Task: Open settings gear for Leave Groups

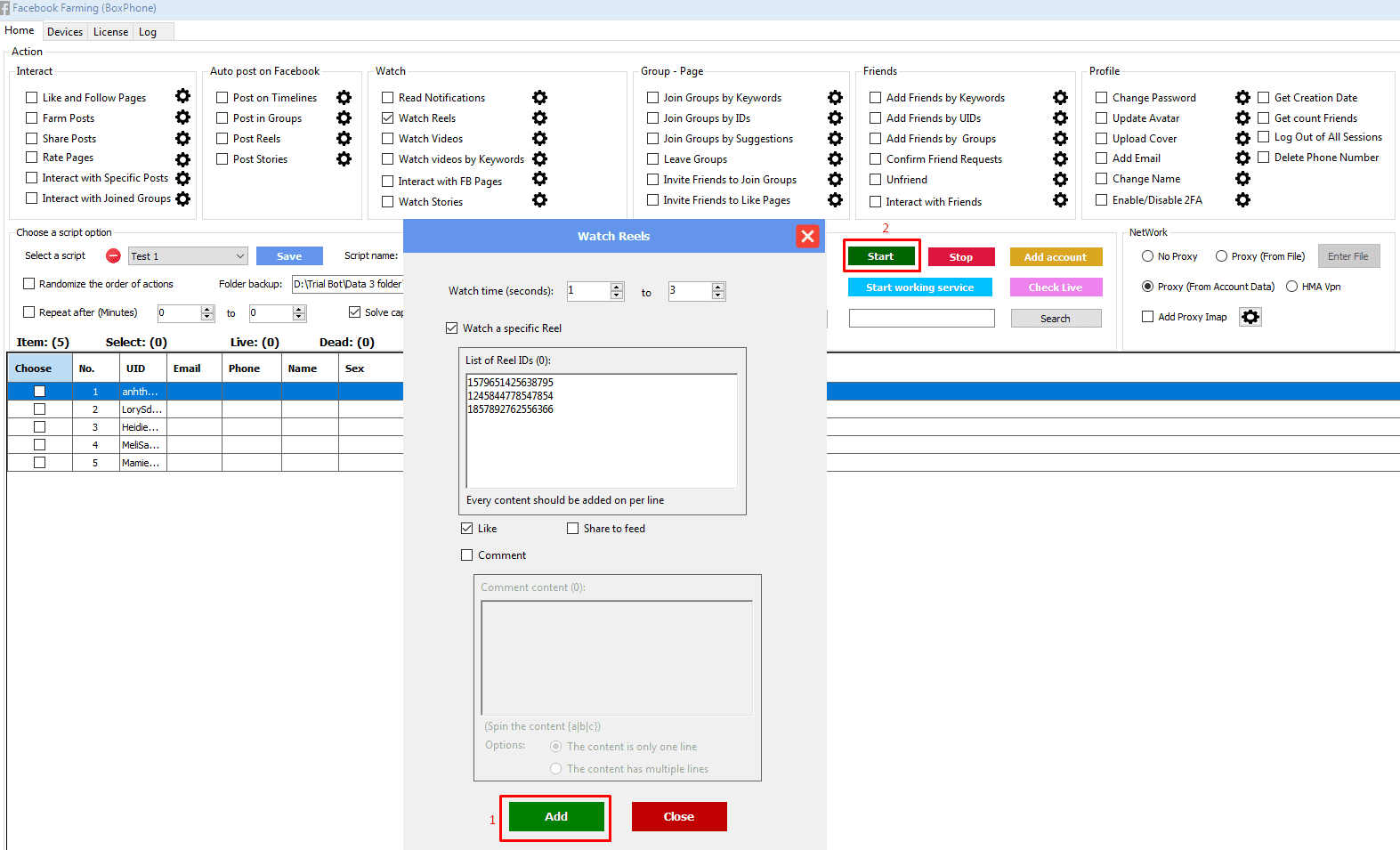Action: pyautogui.click(x=835, y=158)
